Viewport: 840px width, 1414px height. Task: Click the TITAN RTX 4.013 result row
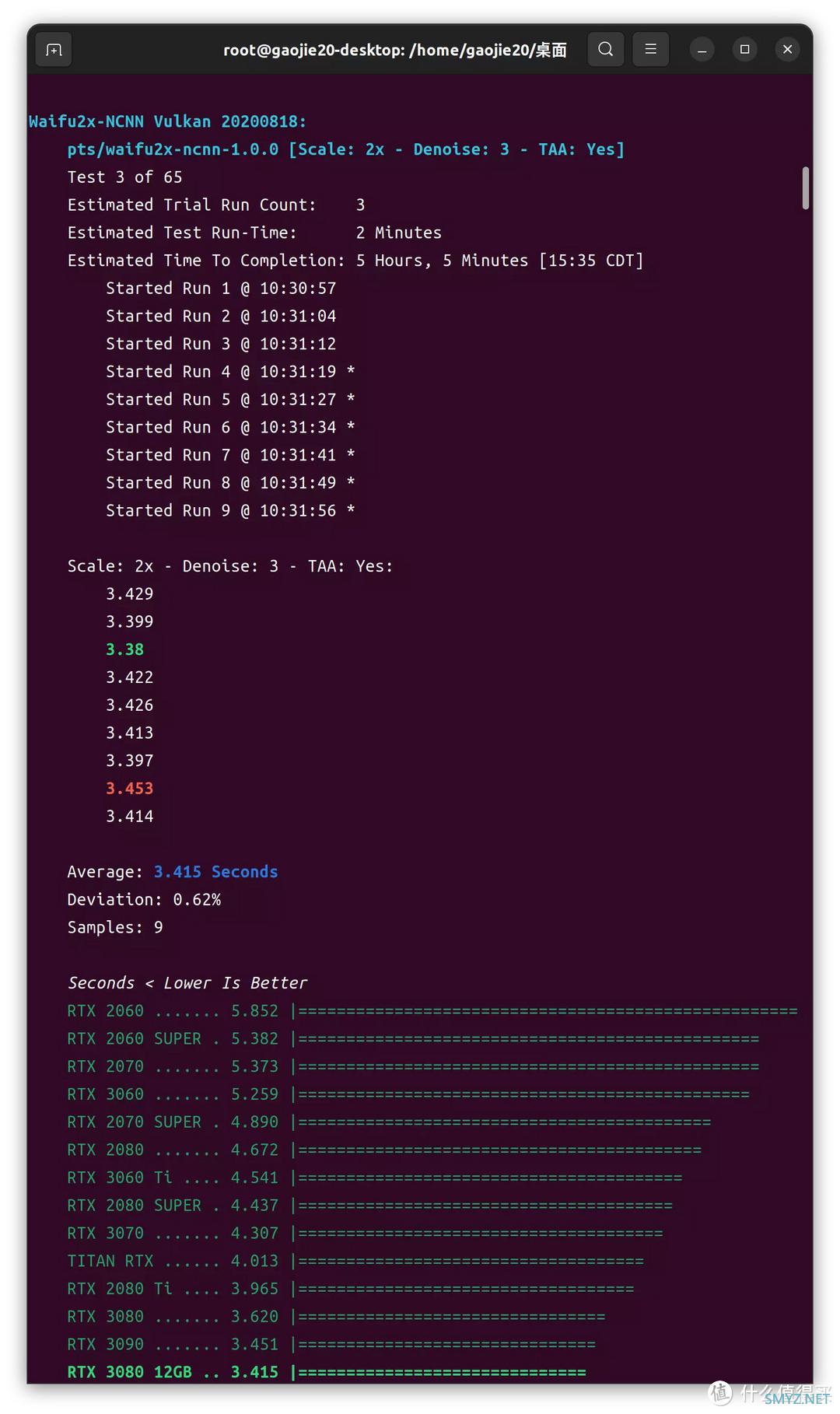point(355,1261)
